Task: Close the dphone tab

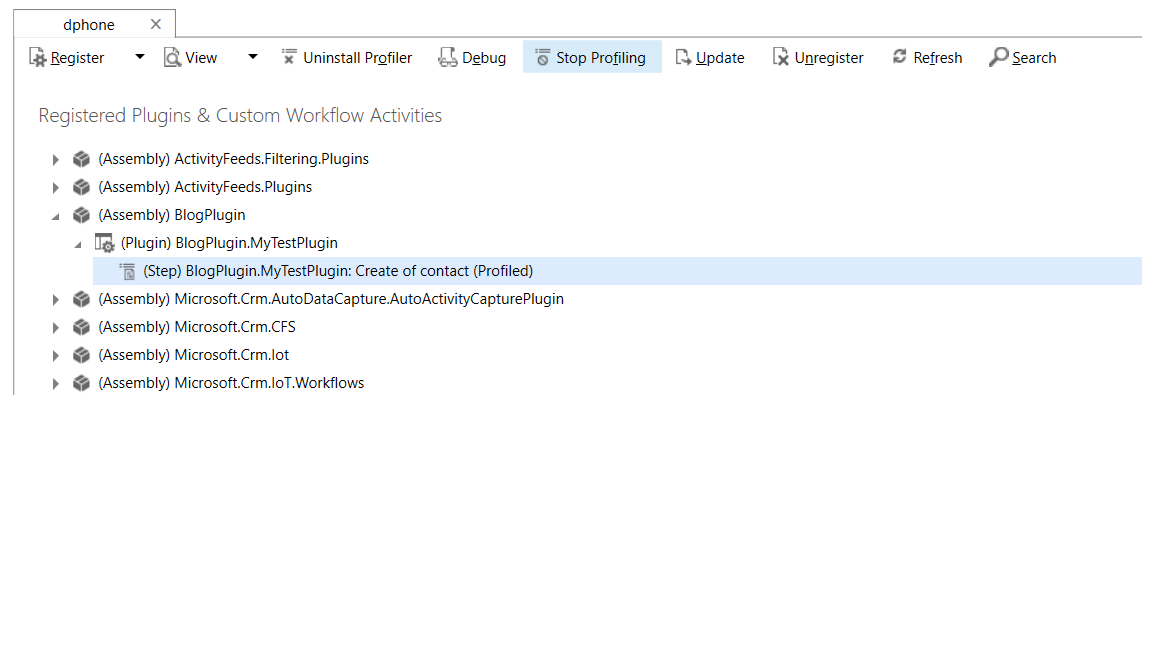Action: click(x=155, y=24)
